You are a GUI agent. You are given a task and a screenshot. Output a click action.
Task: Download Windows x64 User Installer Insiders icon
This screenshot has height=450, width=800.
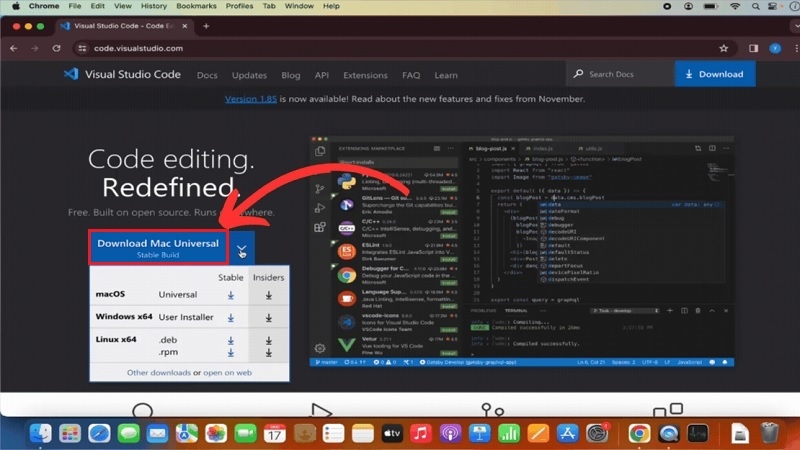coord(268,318)
